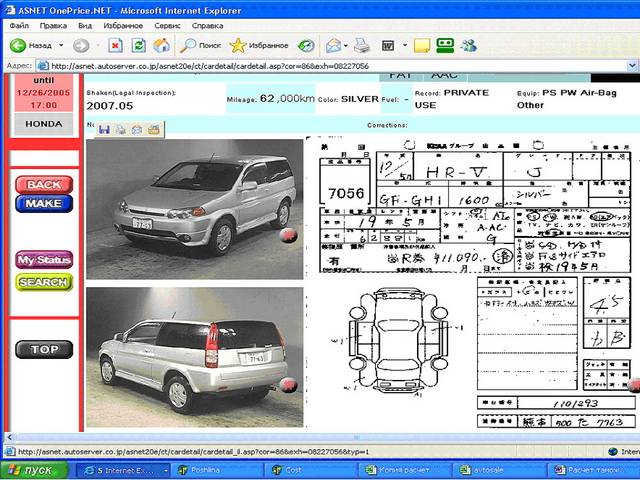Refresh the page with green arrows icon
The width and height of the screenshot is (640, 480).
point(139,45)
